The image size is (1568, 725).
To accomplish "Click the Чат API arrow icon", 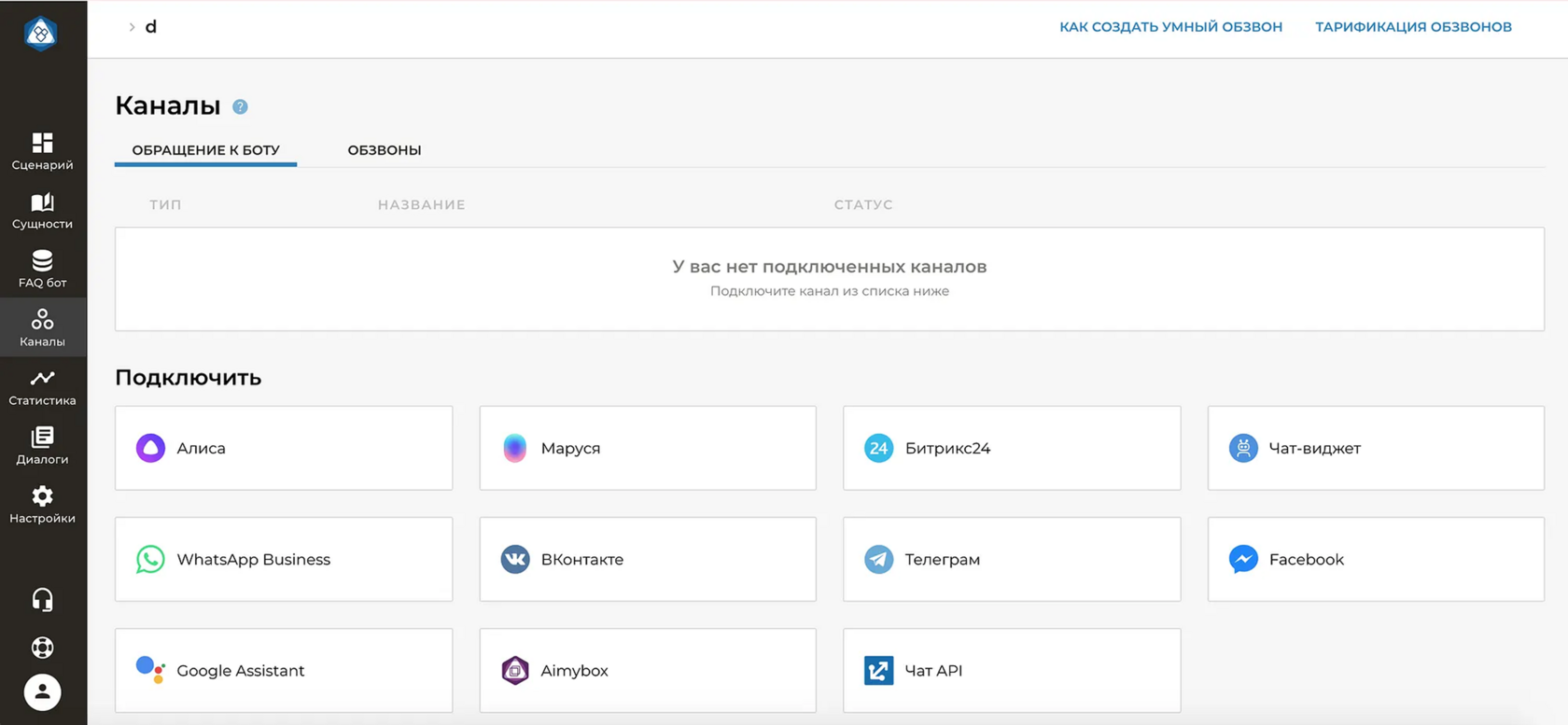I will [878, 670].
